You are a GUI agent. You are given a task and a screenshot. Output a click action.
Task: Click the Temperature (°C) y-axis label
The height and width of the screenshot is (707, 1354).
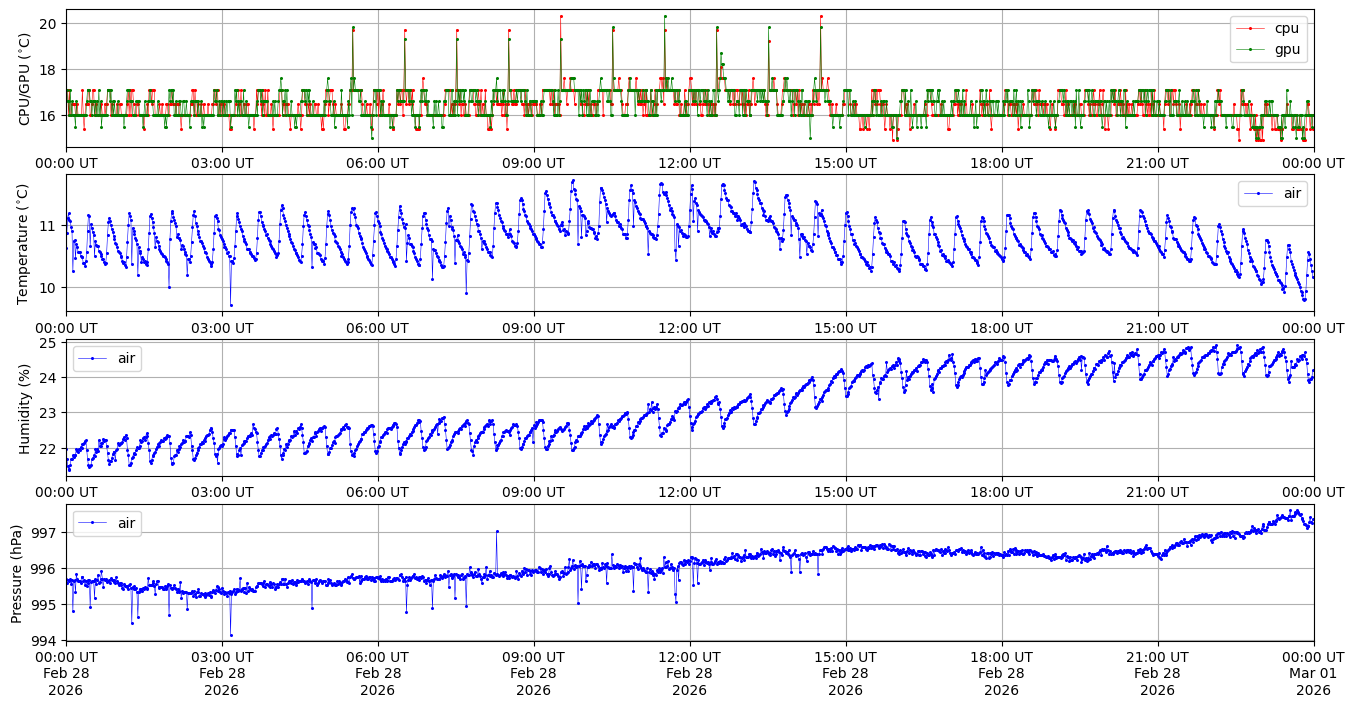click(25, 243)
